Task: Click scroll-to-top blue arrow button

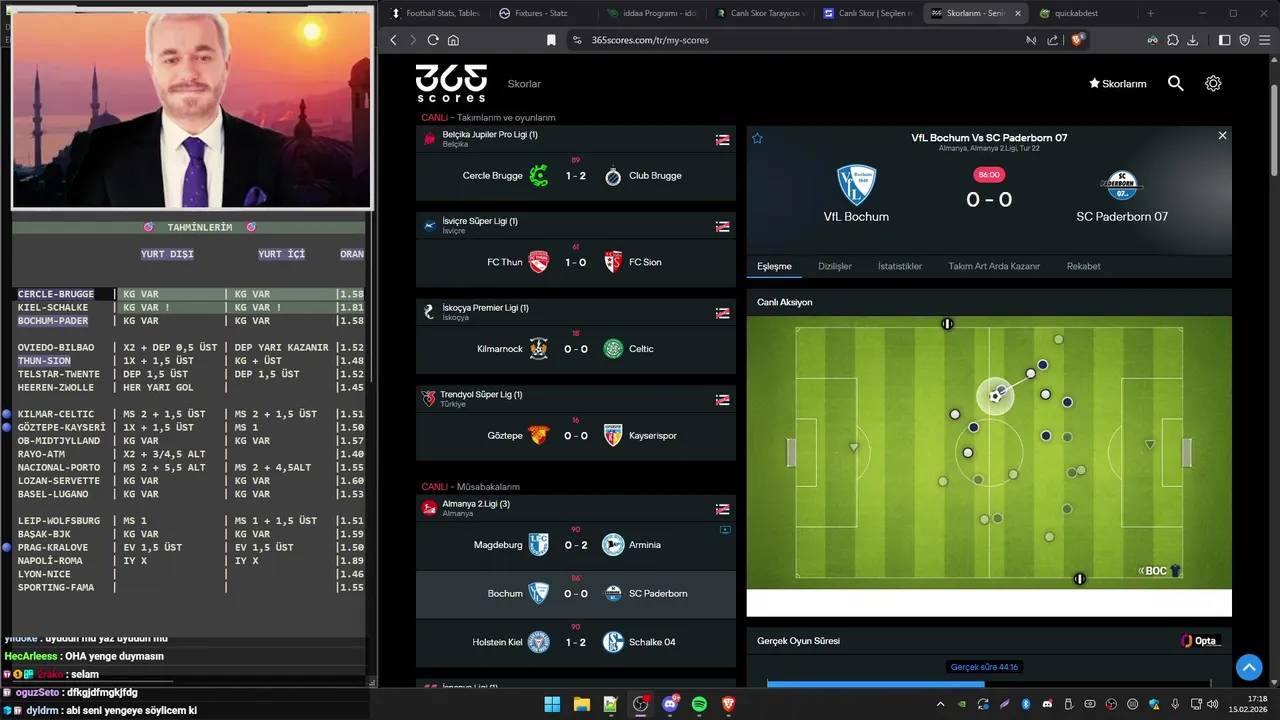Action: (1249, 667)
